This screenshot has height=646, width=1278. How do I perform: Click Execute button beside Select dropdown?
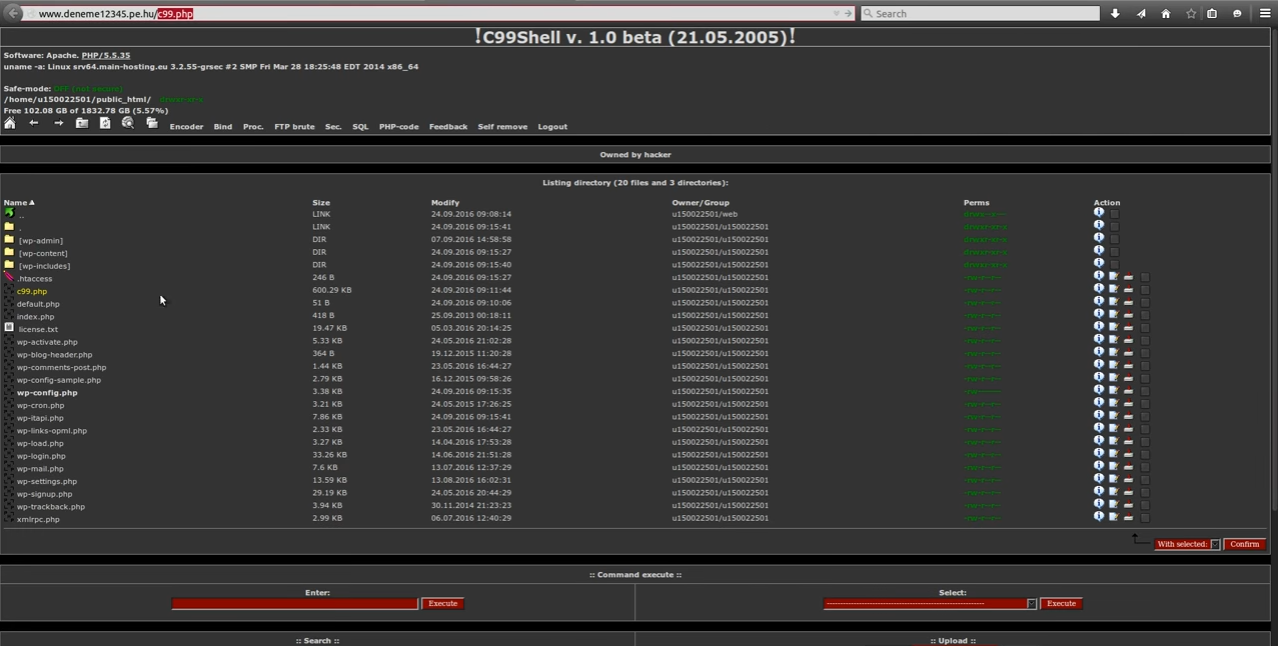1061,603
